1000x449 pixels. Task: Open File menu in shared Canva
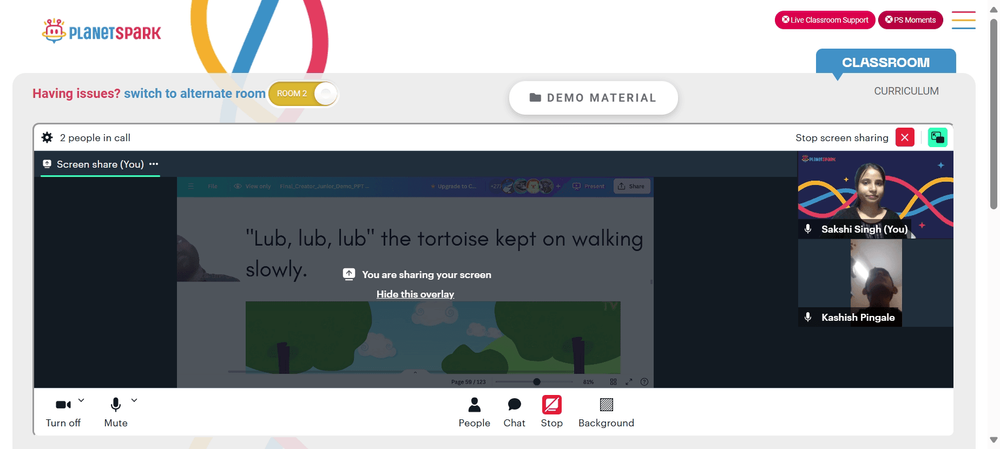pyautogui.click(x=213, y=186)
